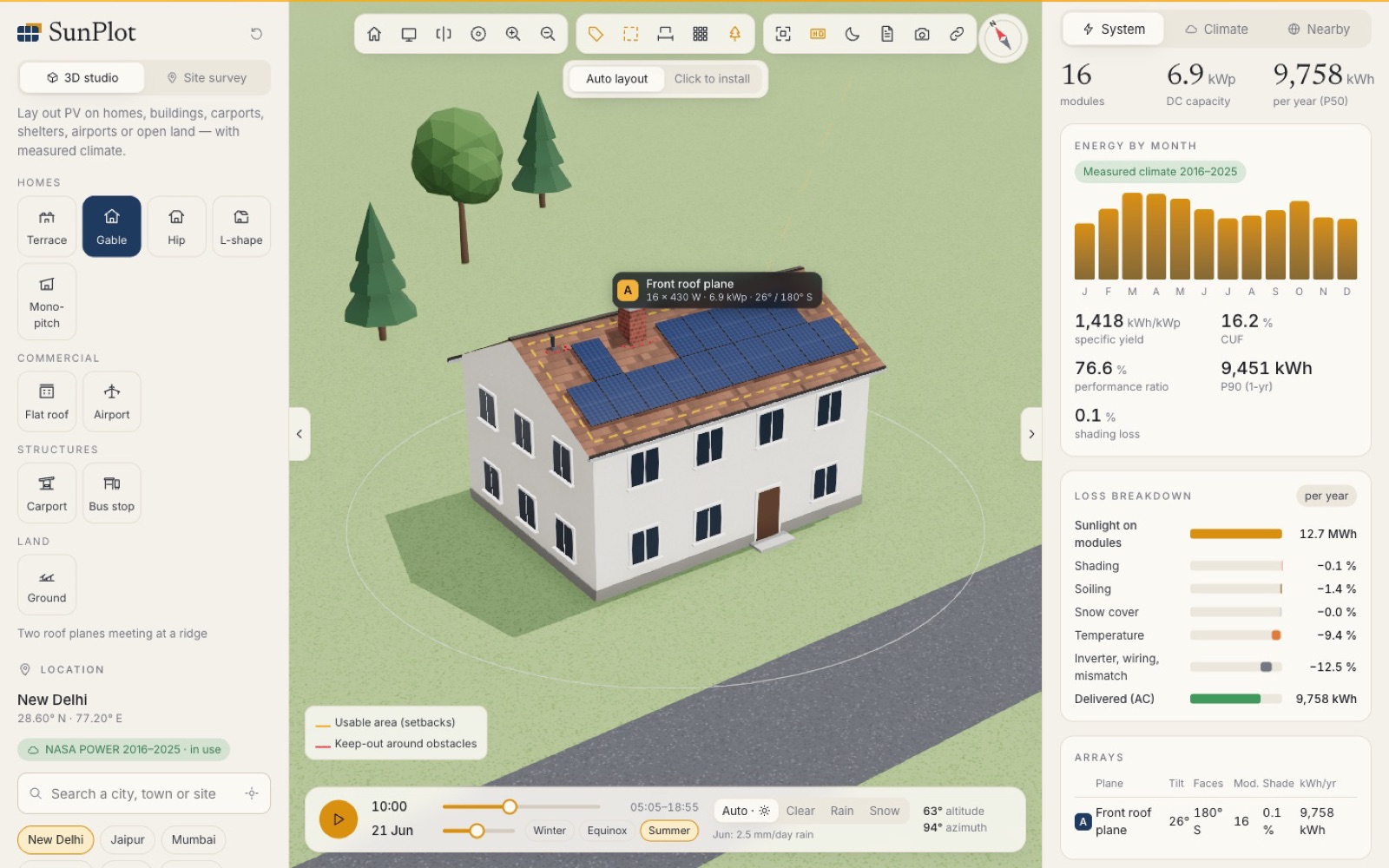Toggle the orange HD quality icon
Screen dimensions: 1389x868
pyautogui.click(x=818, y=34)
